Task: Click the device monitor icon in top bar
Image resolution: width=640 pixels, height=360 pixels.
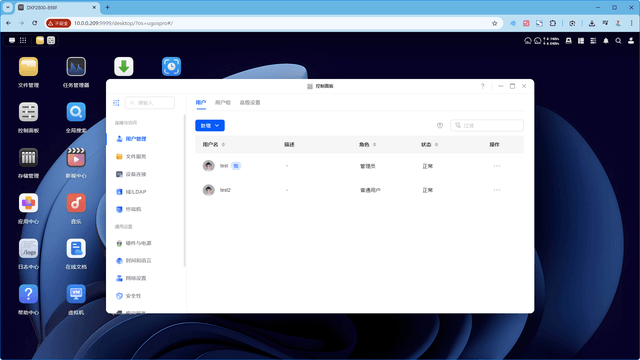Action: click(568, 41)
